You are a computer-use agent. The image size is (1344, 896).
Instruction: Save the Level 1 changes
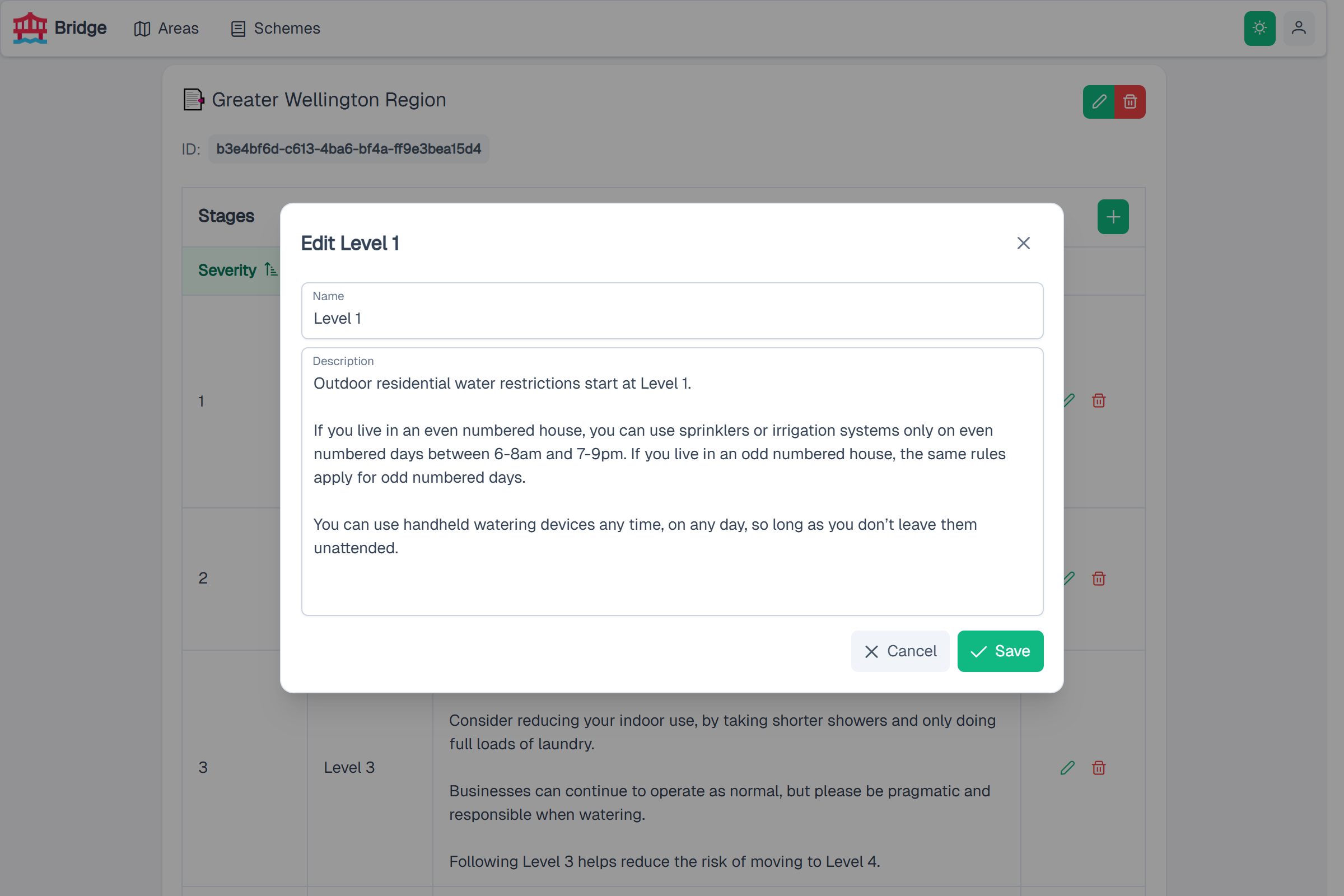[x=1000, y=651]
